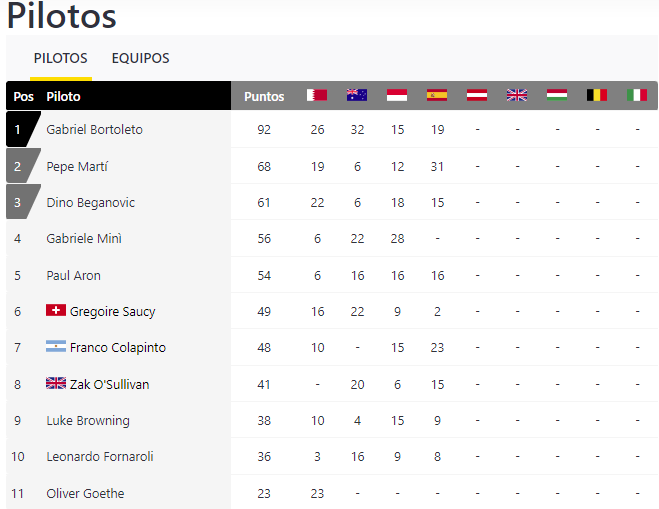Screen dimensions: 659x509
Task: Click the Belgium flag column header
Action: pyautogui.click(x=597, y=95)
